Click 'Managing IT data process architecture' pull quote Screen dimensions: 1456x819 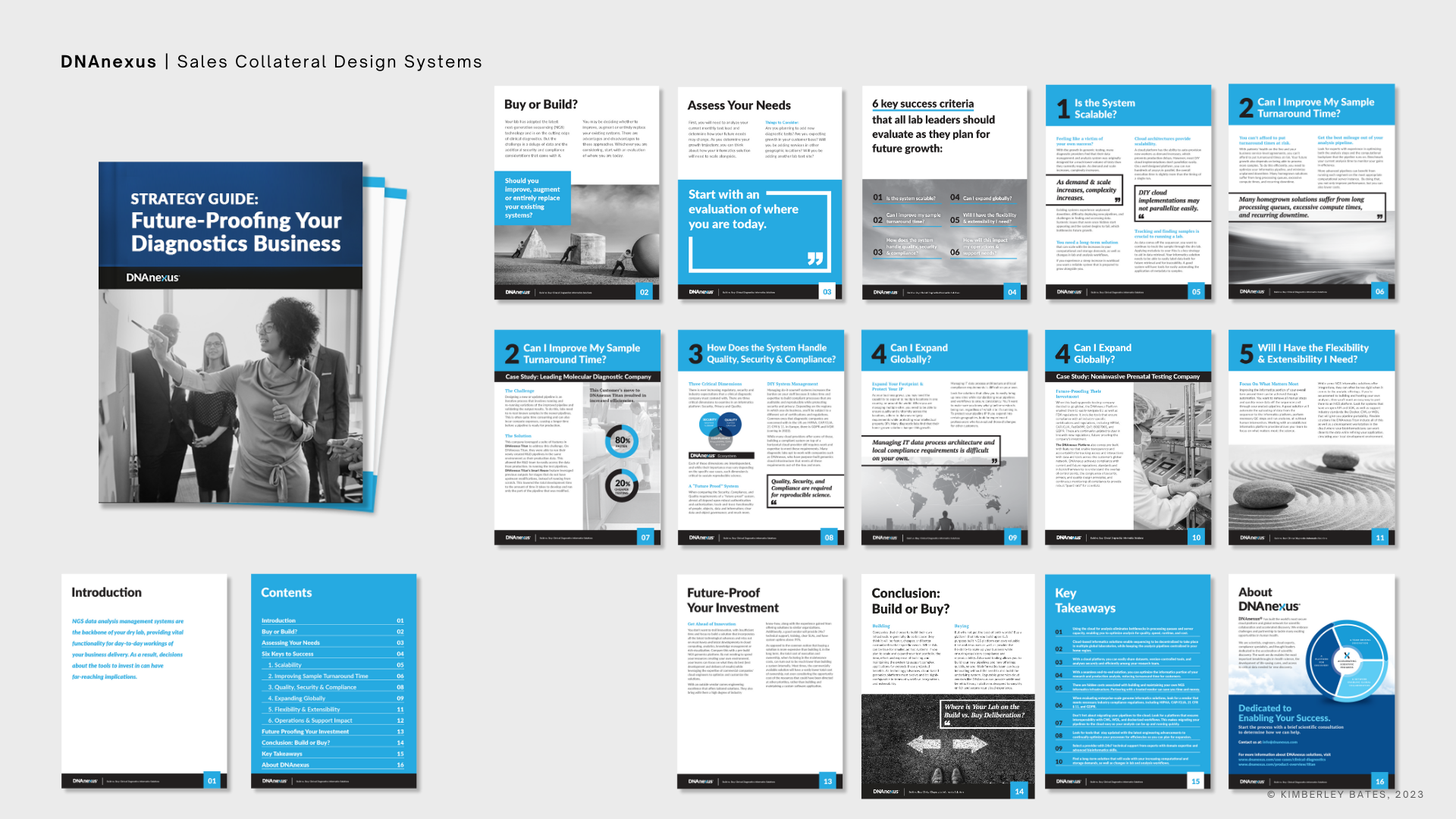point(933,450)
